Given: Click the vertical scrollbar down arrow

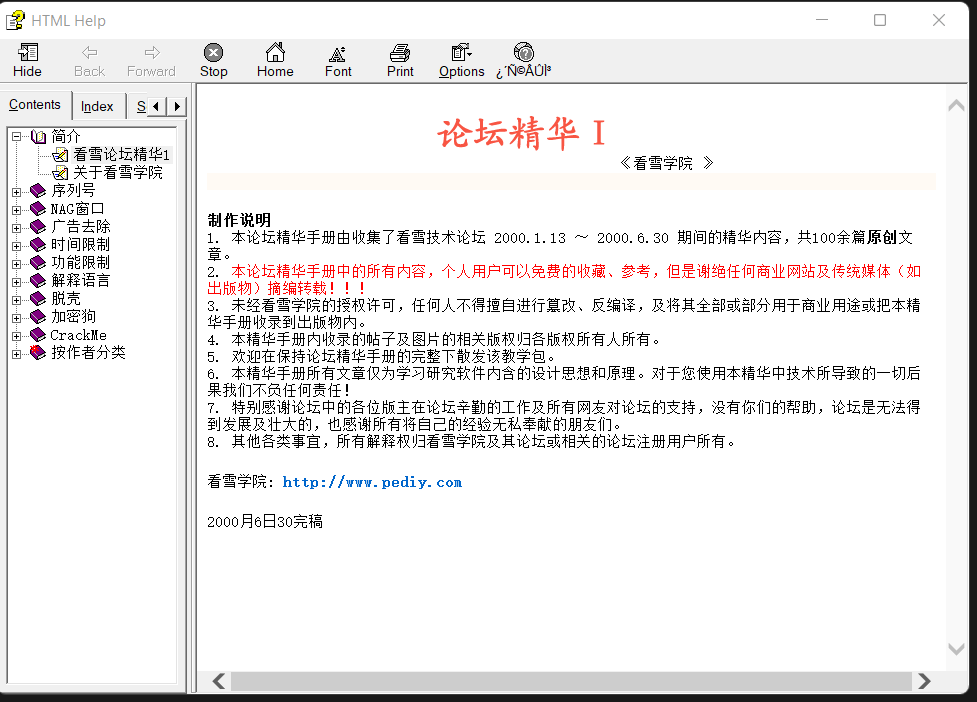Looking at the screenshot, I should coord(956,649).
